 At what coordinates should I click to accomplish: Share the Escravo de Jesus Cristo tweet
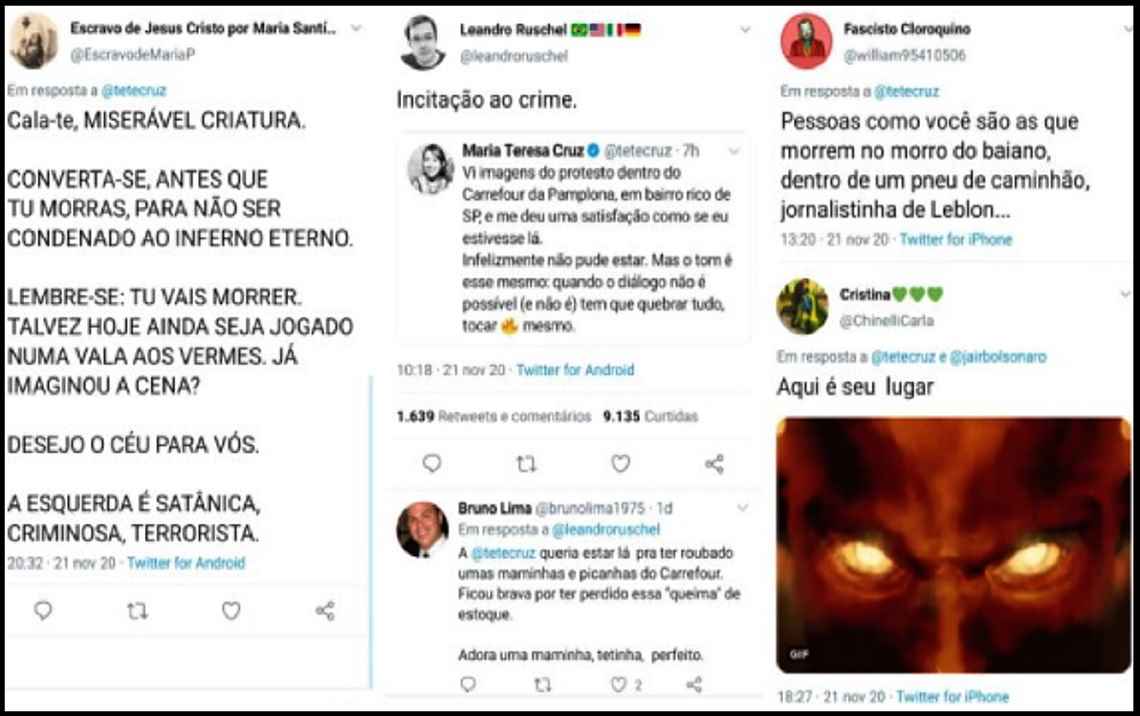[x=325, y=611]
